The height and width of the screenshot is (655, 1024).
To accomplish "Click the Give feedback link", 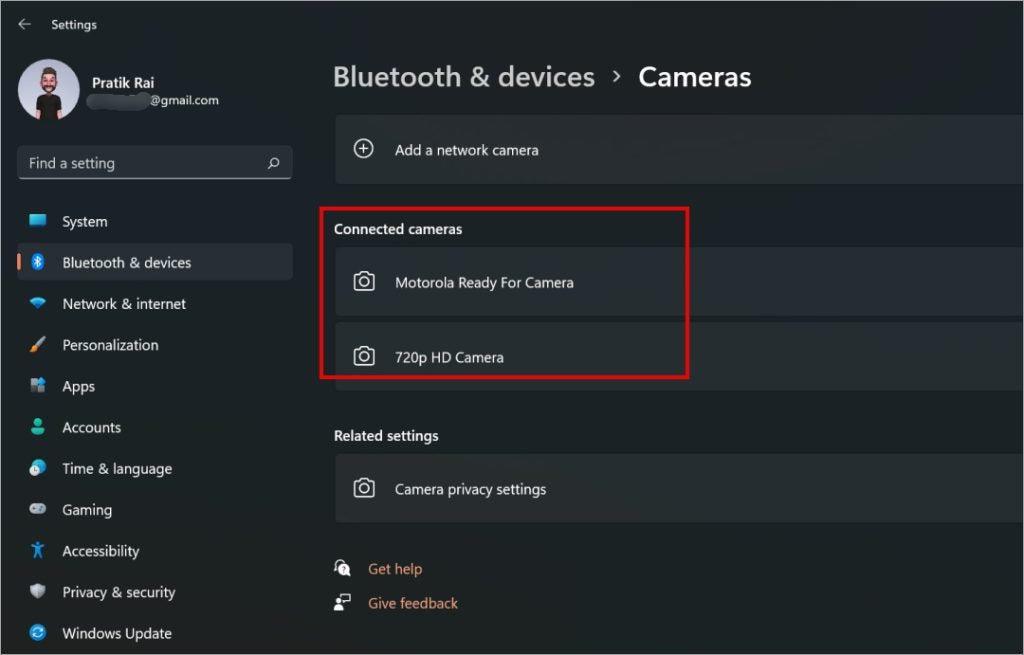I will (x=413, y=603).
